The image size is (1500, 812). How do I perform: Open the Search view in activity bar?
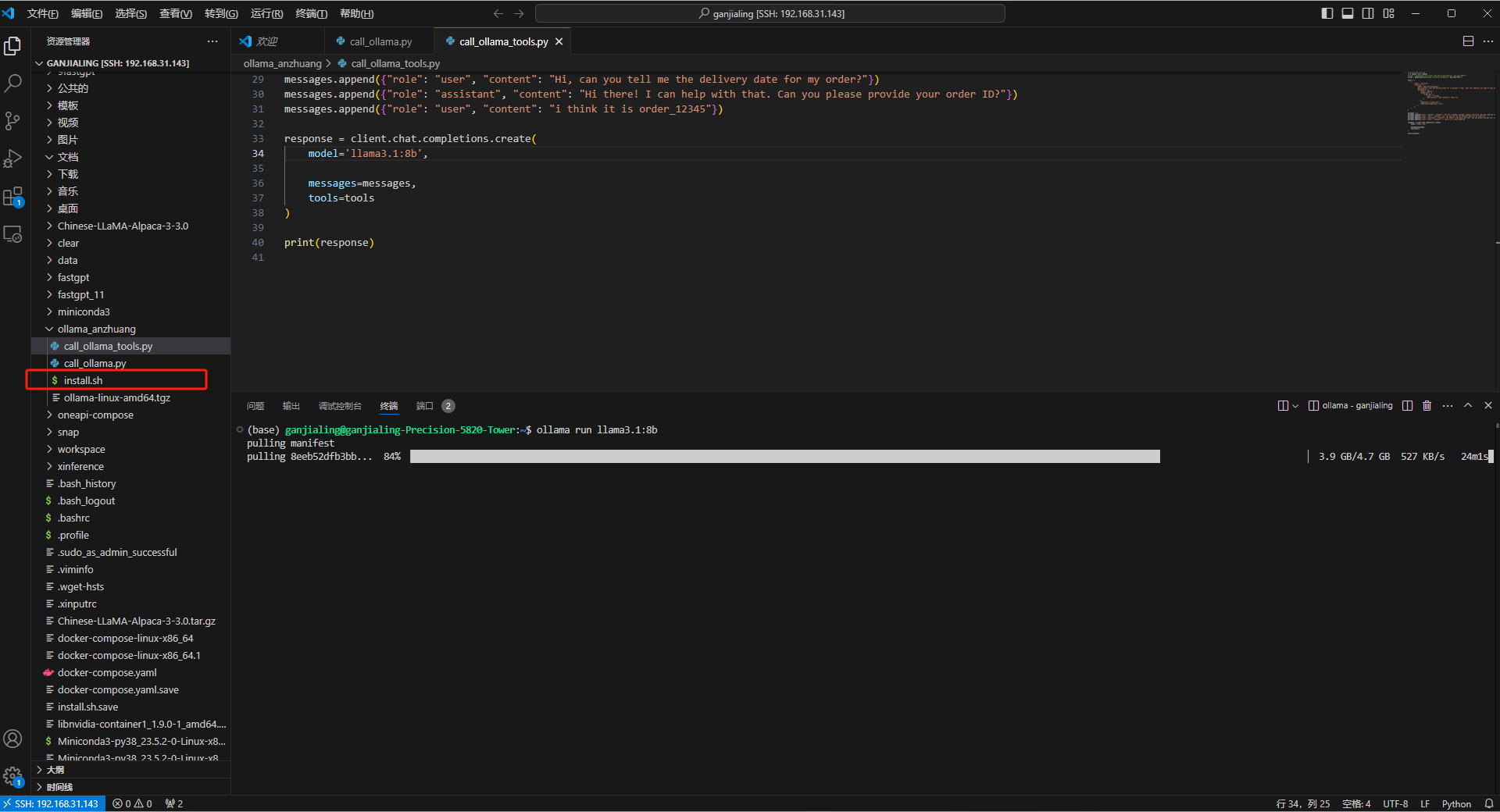point(12,84)
